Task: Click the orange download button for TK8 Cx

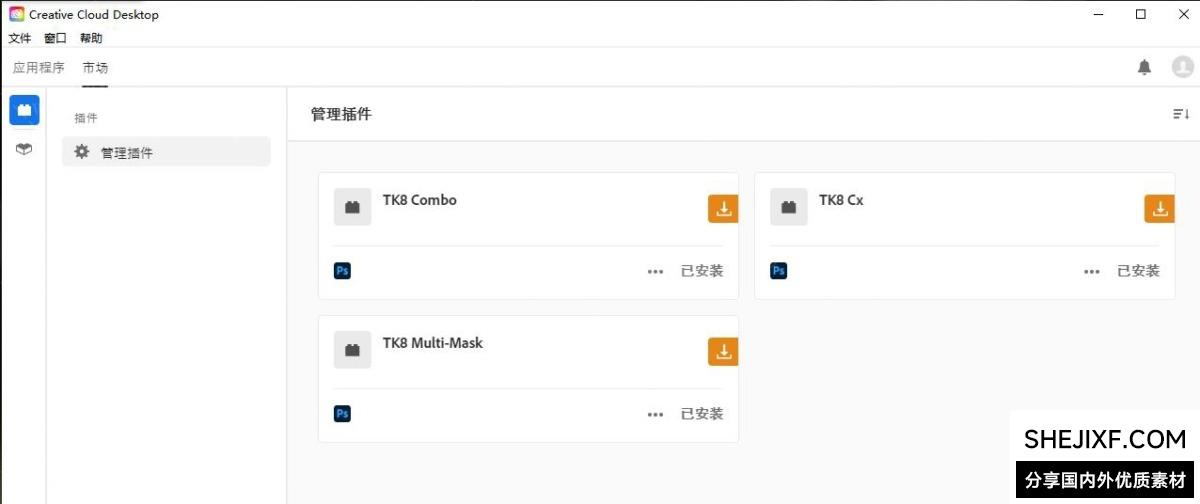Action: tap(1159, 209)
